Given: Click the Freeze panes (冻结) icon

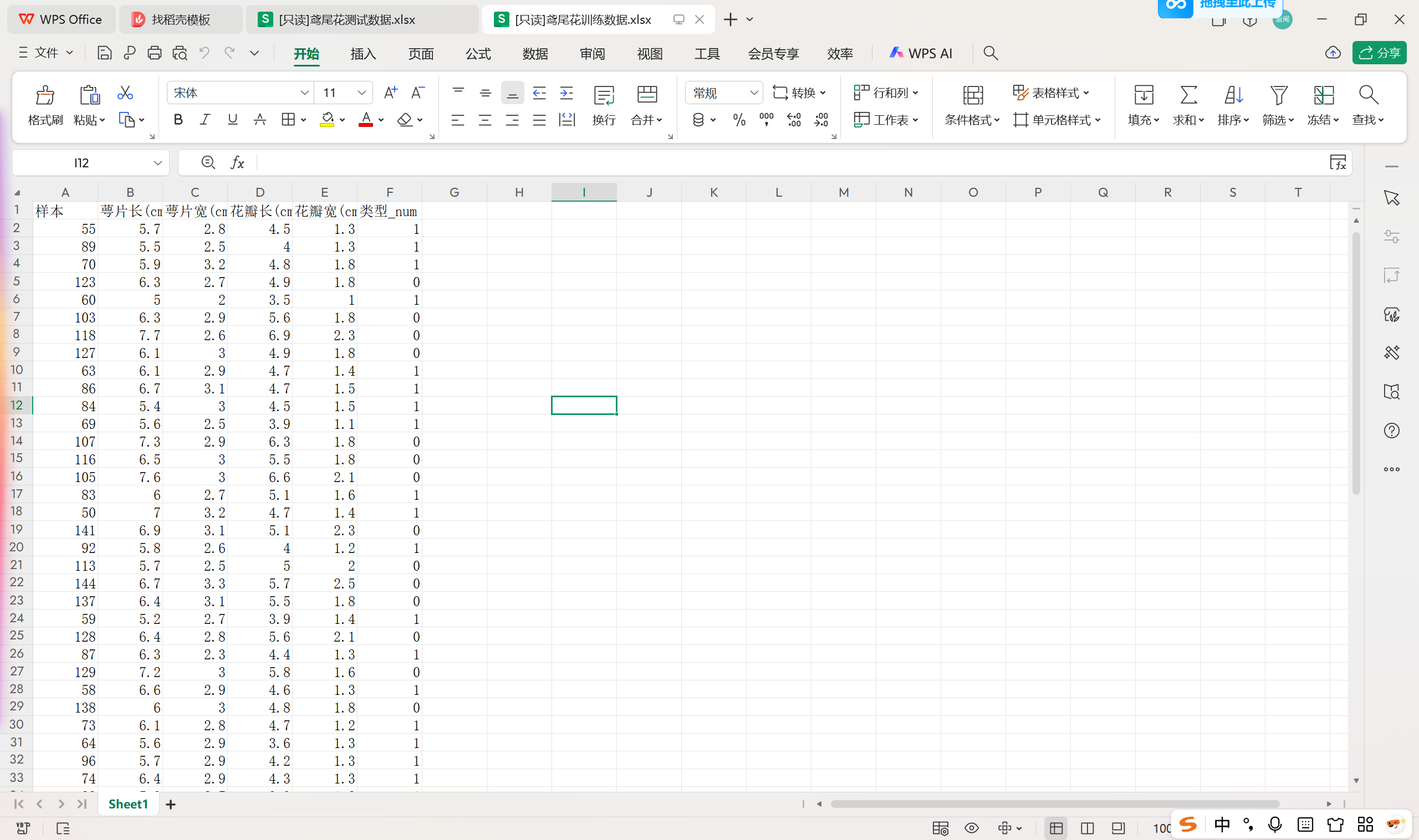Looking at the screenshot, I should pos(1323,95).
